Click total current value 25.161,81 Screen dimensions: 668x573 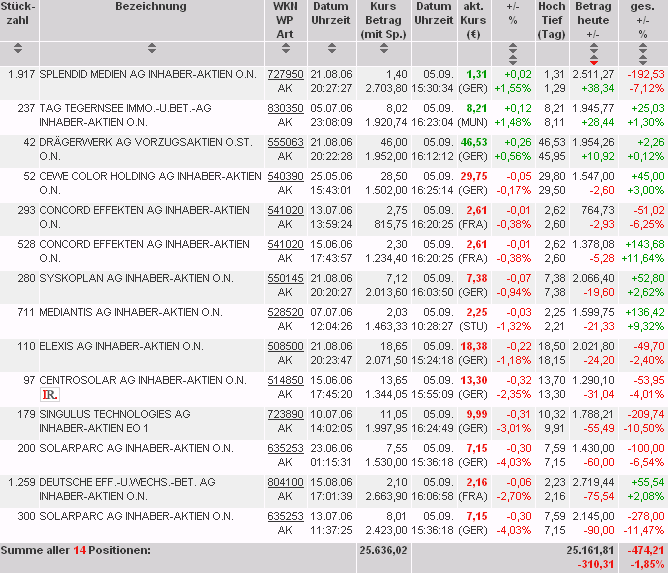click(590, 550)
